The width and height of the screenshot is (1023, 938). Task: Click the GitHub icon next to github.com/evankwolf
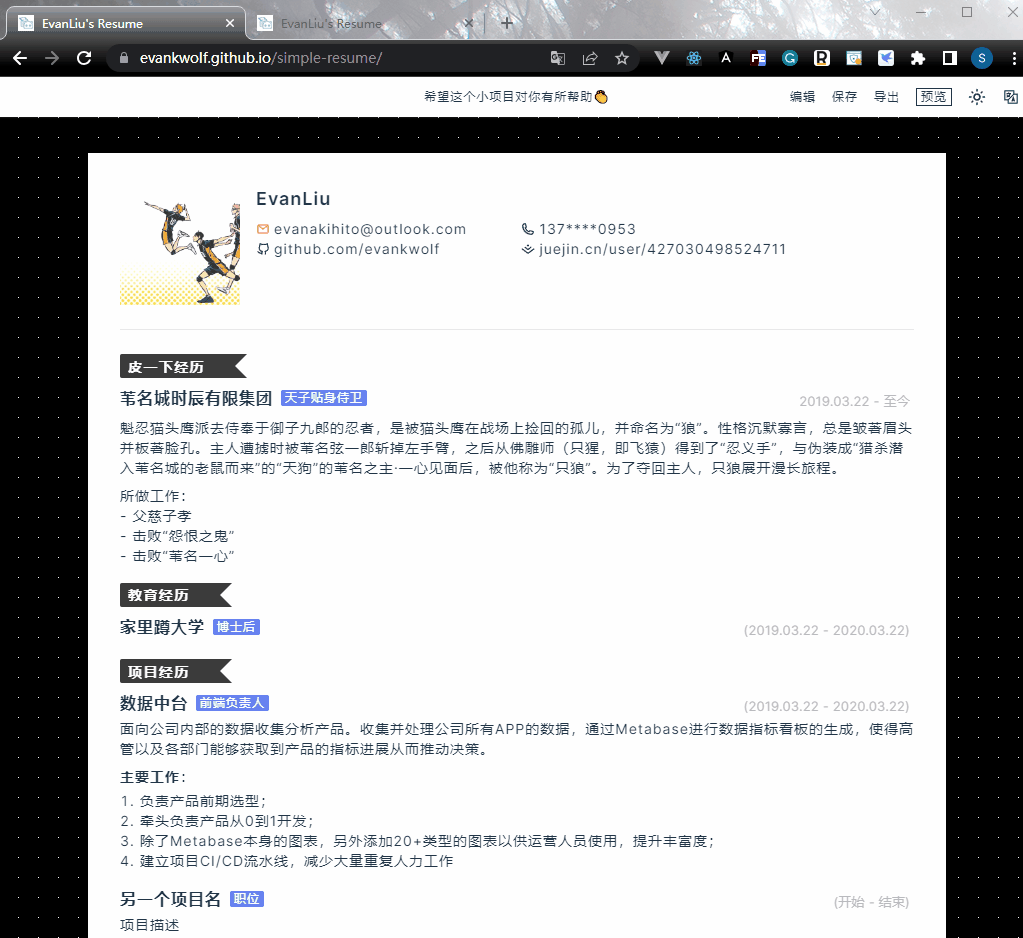tap(262, 249)
